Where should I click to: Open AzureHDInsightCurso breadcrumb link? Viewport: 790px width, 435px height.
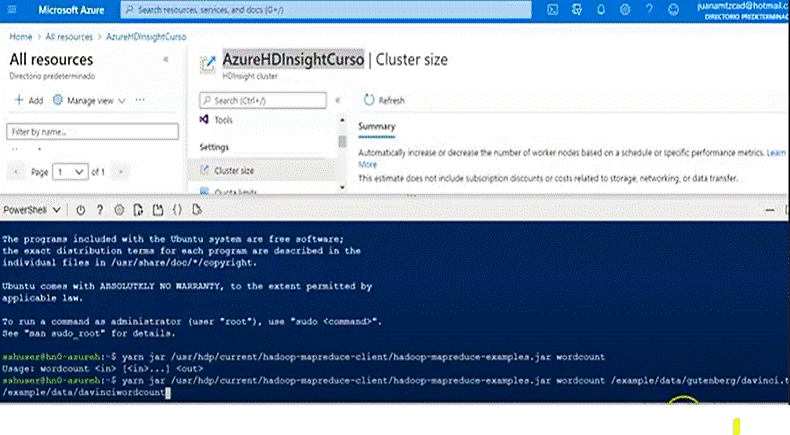[146, 37]
